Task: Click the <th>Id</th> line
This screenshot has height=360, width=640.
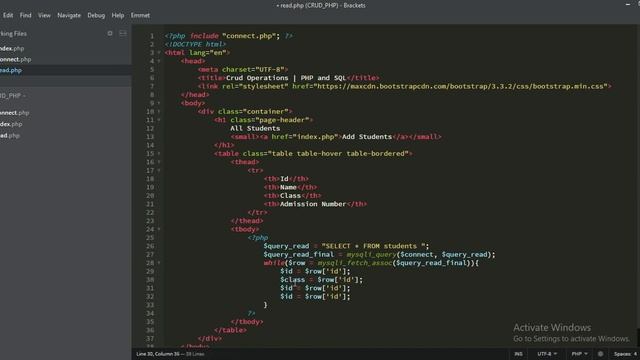Action: click(286, 179)
